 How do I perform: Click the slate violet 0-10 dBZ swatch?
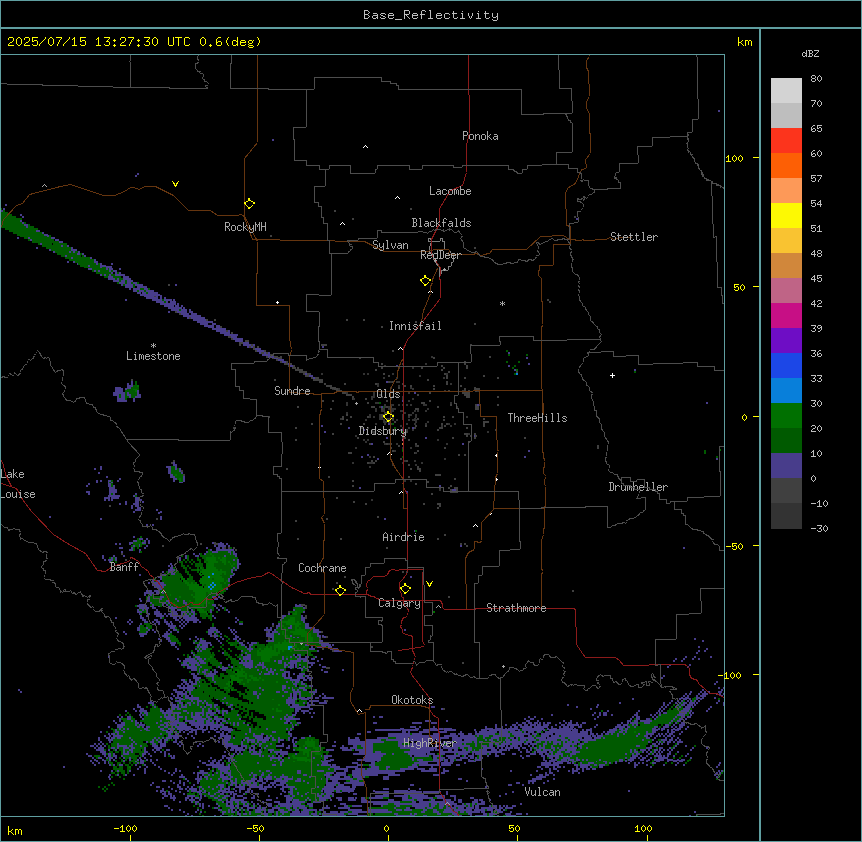click(786, 466)
